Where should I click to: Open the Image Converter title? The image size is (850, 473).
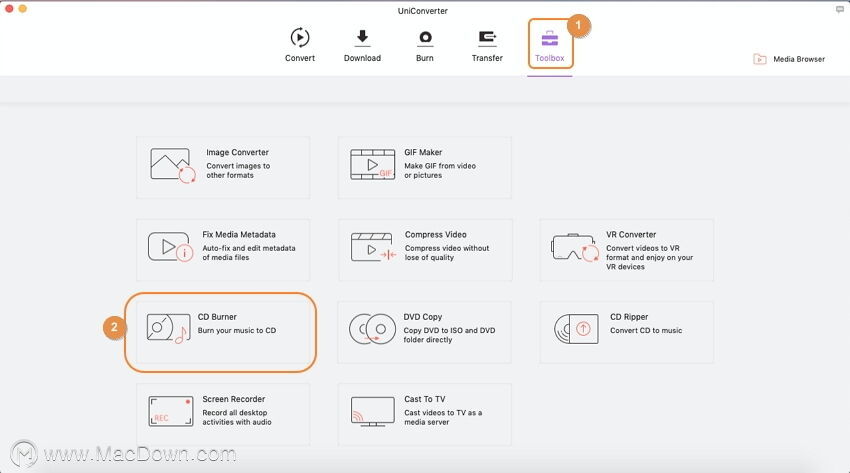pos(237,152)
